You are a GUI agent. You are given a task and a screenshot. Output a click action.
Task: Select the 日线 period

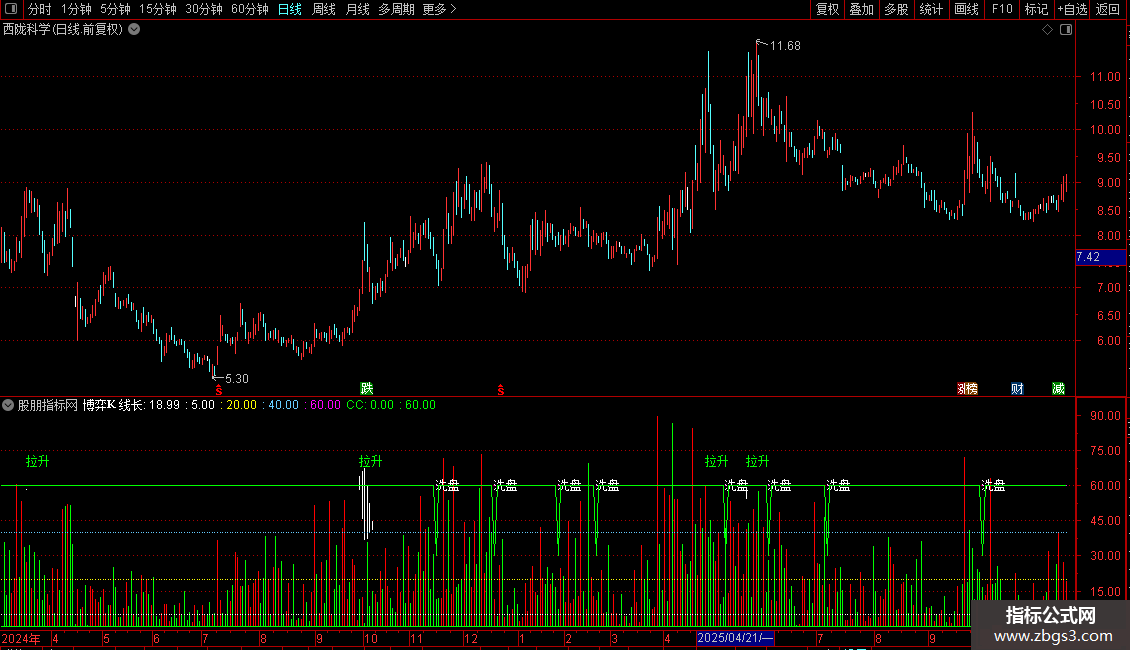[290, 9]
